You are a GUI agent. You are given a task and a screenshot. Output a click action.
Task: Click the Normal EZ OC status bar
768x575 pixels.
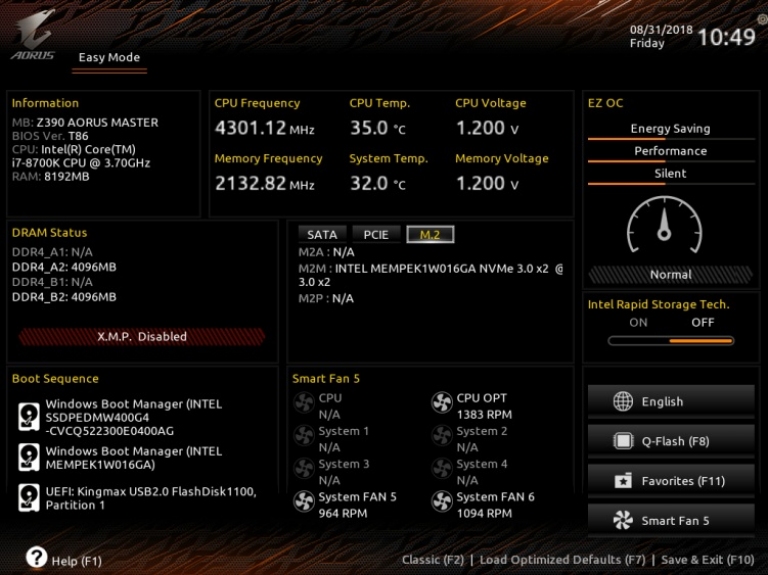(671, 275)
